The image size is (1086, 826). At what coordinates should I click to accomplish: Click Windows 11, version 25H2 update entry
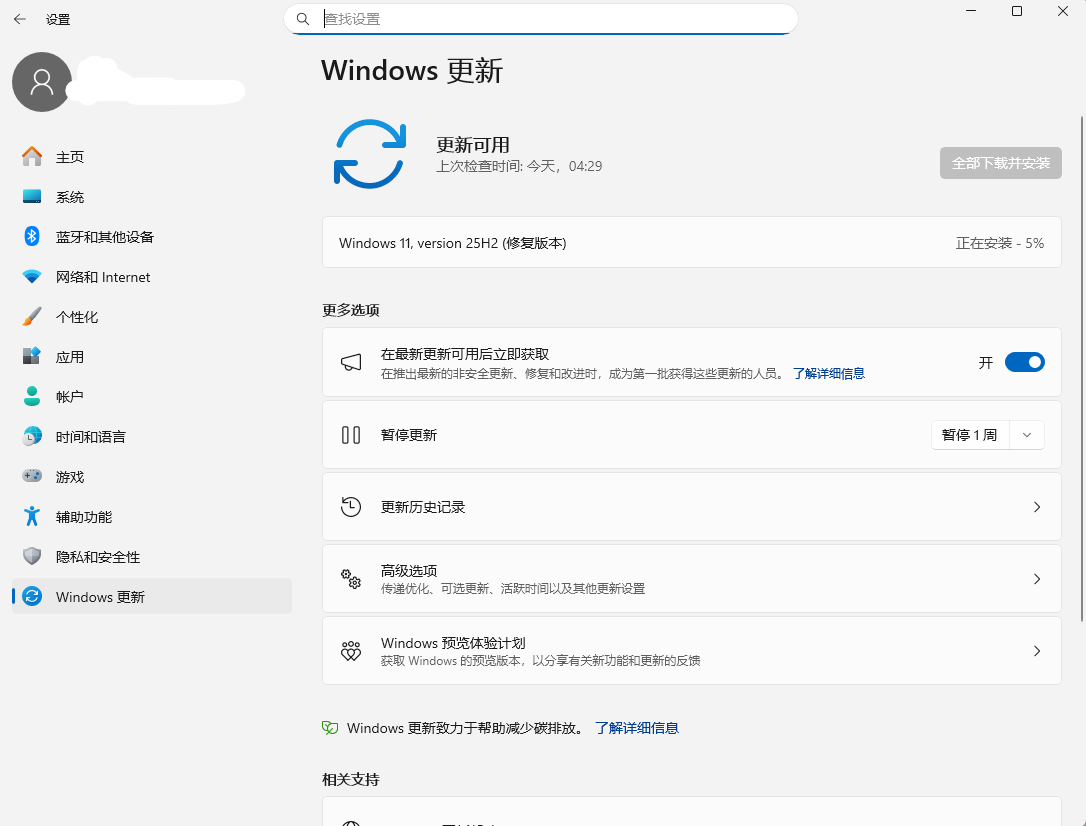click(x=692, y=242)
